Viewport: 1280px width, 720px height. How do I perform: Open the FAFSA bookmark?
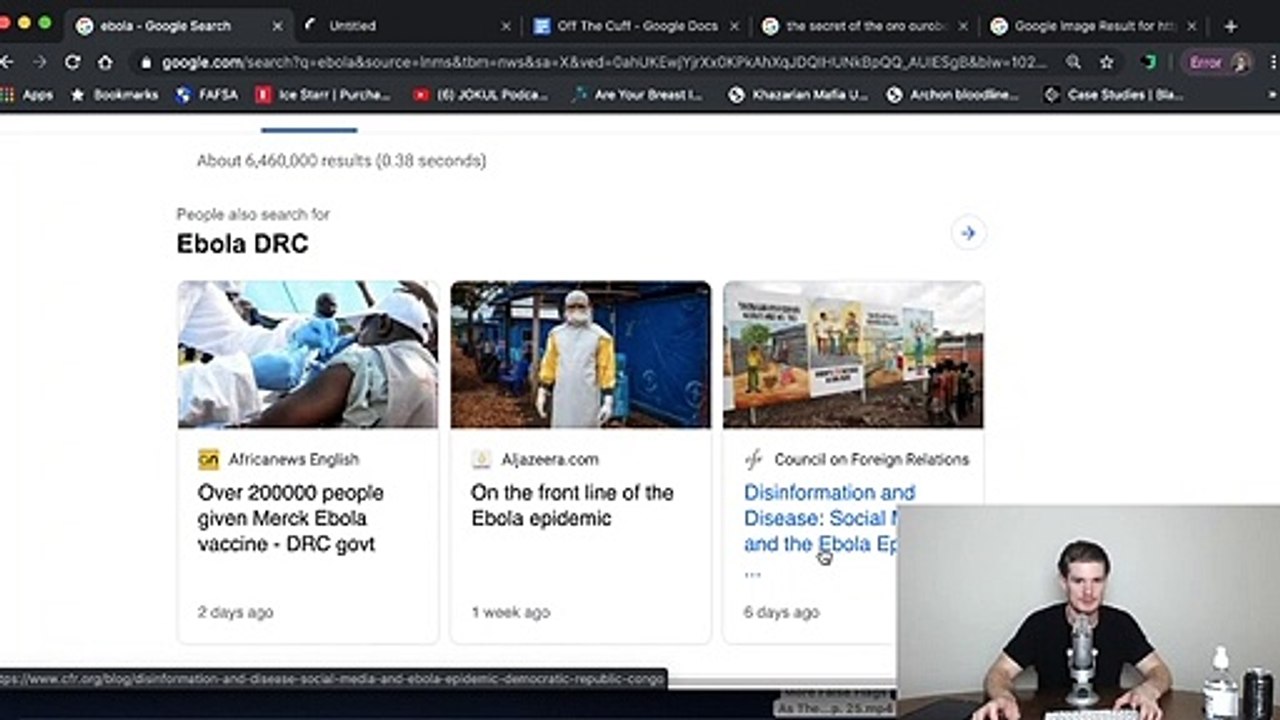coord(206,95)
